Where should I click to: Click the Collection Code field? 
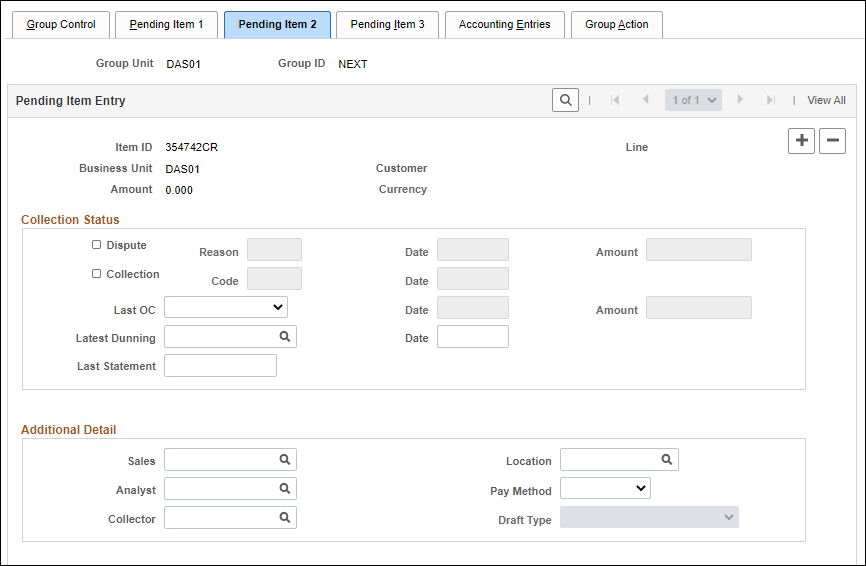pyautogui.click(x=274, y=278)
